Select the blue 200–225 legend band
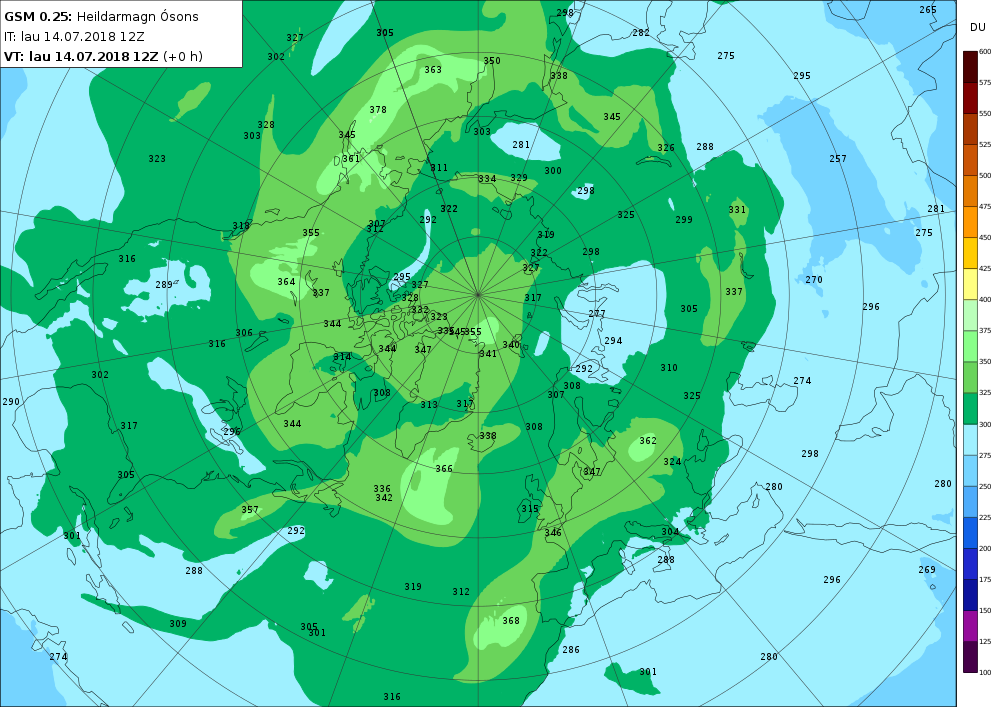The height and width of the screenshot is (707, 1000). (x=970, y=533)
